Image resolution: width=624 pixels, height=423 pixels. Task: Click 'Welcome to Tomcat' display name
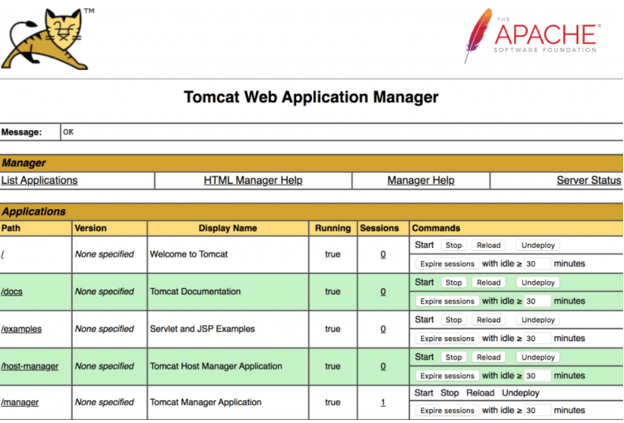tap(189, 254)
